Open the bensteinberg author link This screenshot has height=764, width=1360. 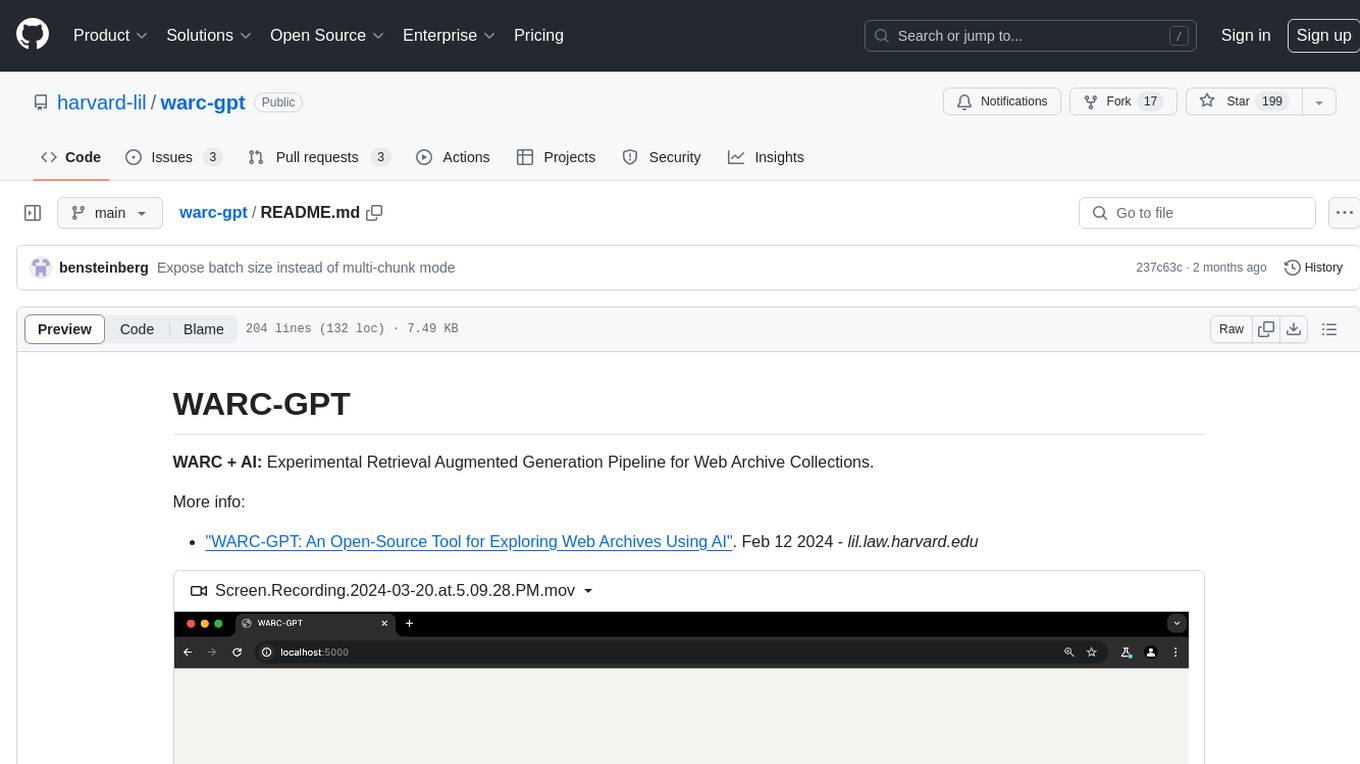pos(104,268)
